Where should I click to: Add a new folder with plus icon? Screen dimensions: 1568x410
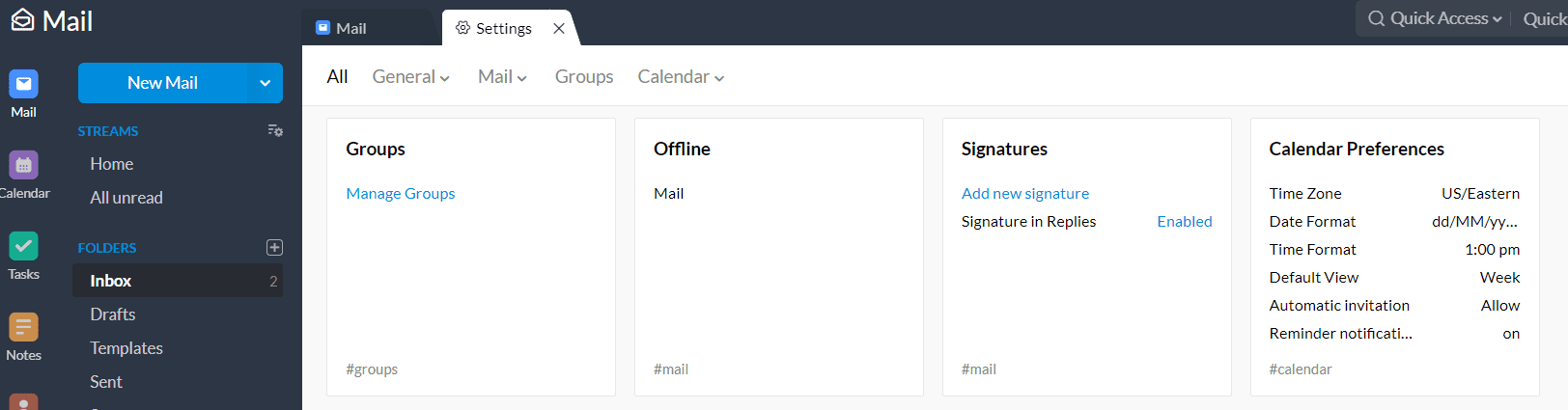click(x=274, y=248)
